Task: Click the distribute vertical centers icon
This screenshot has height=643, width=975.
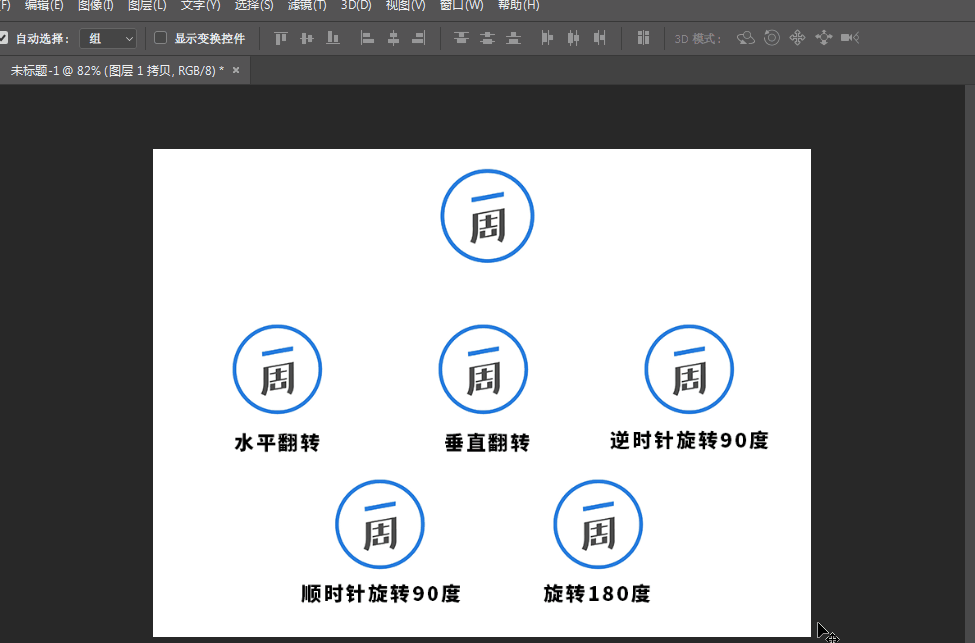Action: 486,37
